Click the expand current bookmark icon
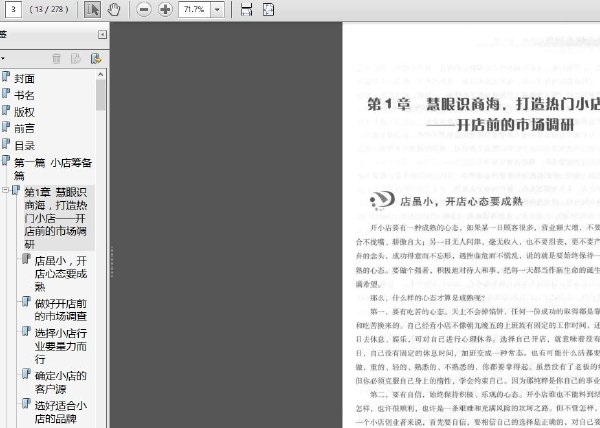 (x=96, y=59)
